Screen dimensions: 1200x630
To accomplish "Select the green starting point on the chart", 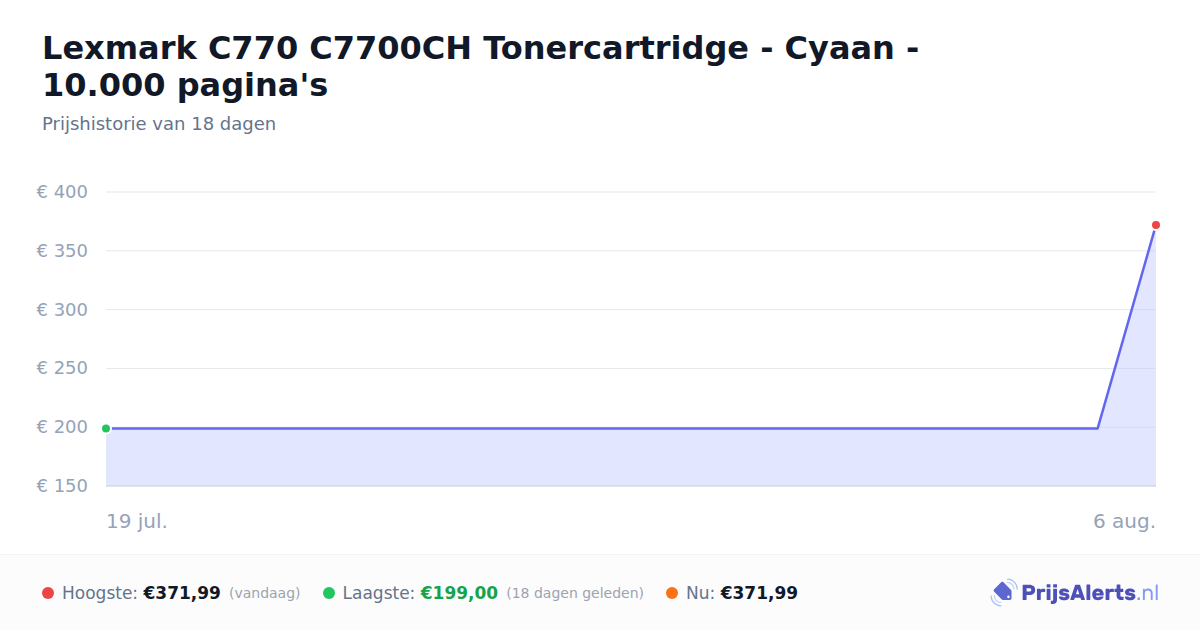I will pyautogui.click(x=106, y=428).
